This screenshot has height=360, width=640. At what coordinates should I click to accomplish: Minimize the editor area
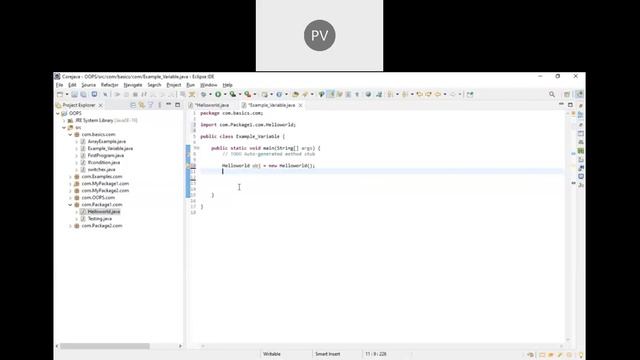561,105
